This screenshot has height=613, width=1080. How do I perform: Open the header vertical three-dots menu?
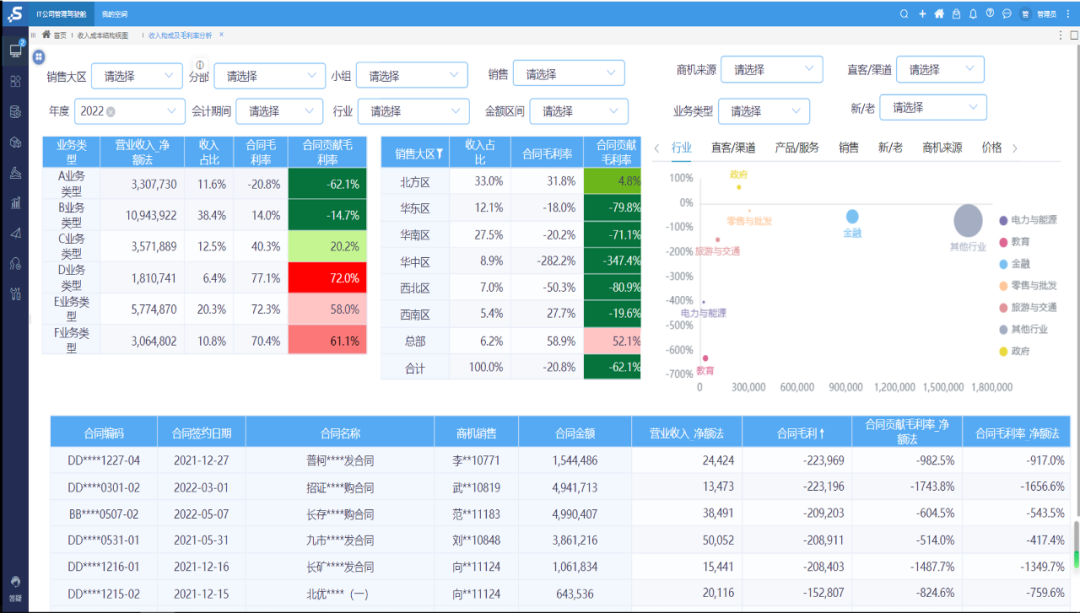tap(1068, 14)
